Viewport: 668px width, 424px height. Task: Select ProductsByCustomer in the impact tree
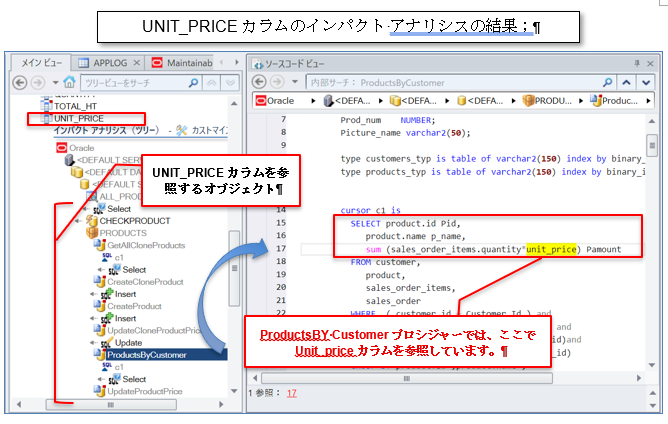pyautogui.click(x=145, y=354)
